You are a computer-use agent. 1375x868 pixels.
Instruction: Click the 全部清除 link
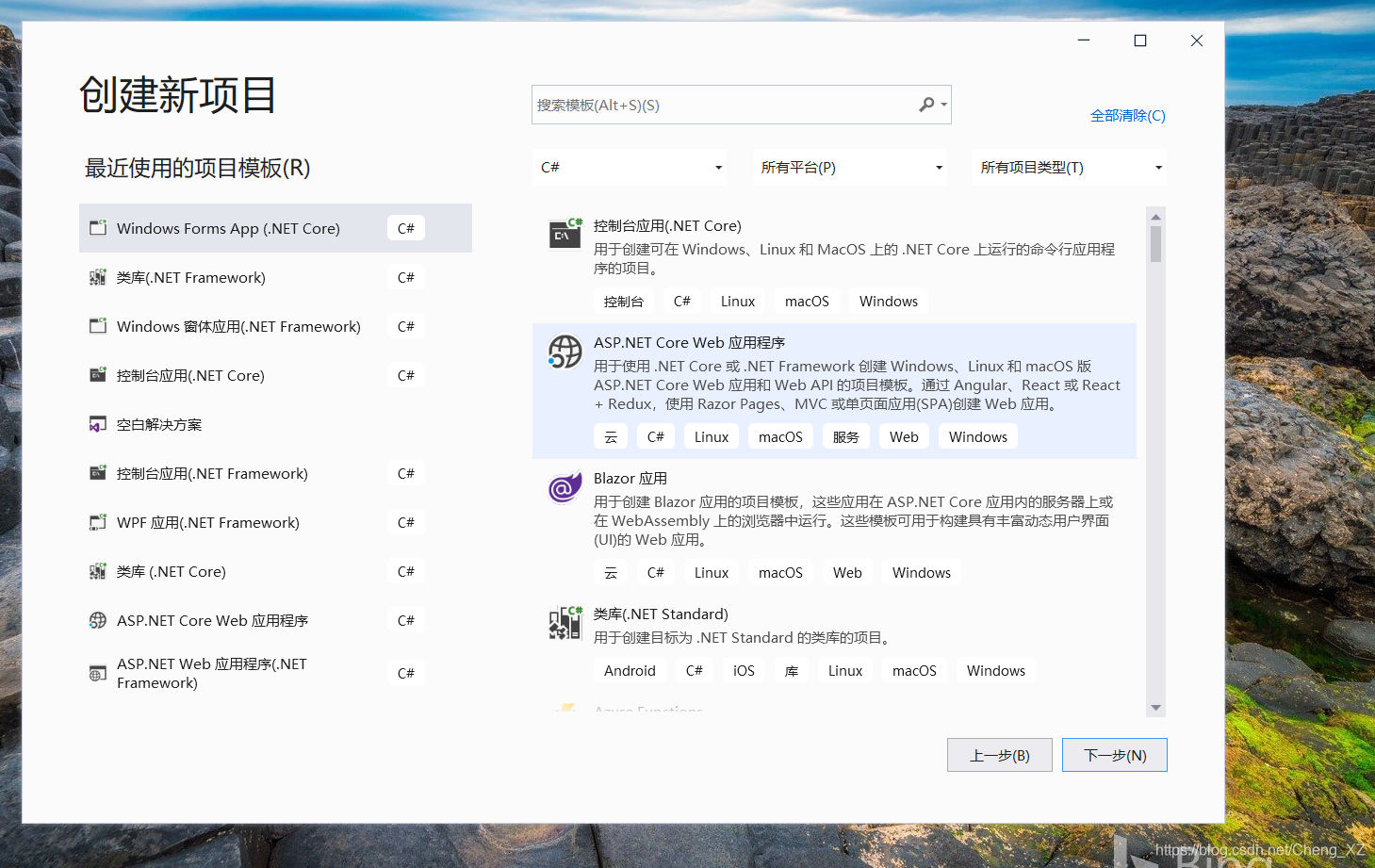tap(1127, 115)
